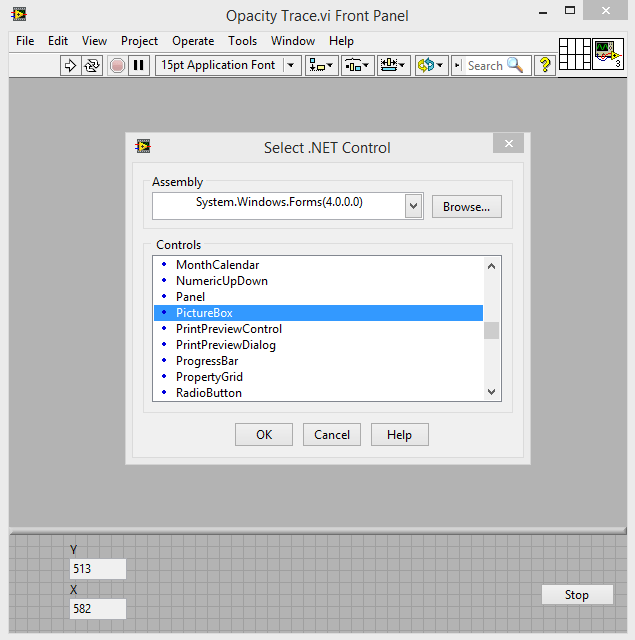Click the Controls list scrollbar thumb
Viewport: 635px width, 640px height.
pyautogui.click(x=491, y=330)
